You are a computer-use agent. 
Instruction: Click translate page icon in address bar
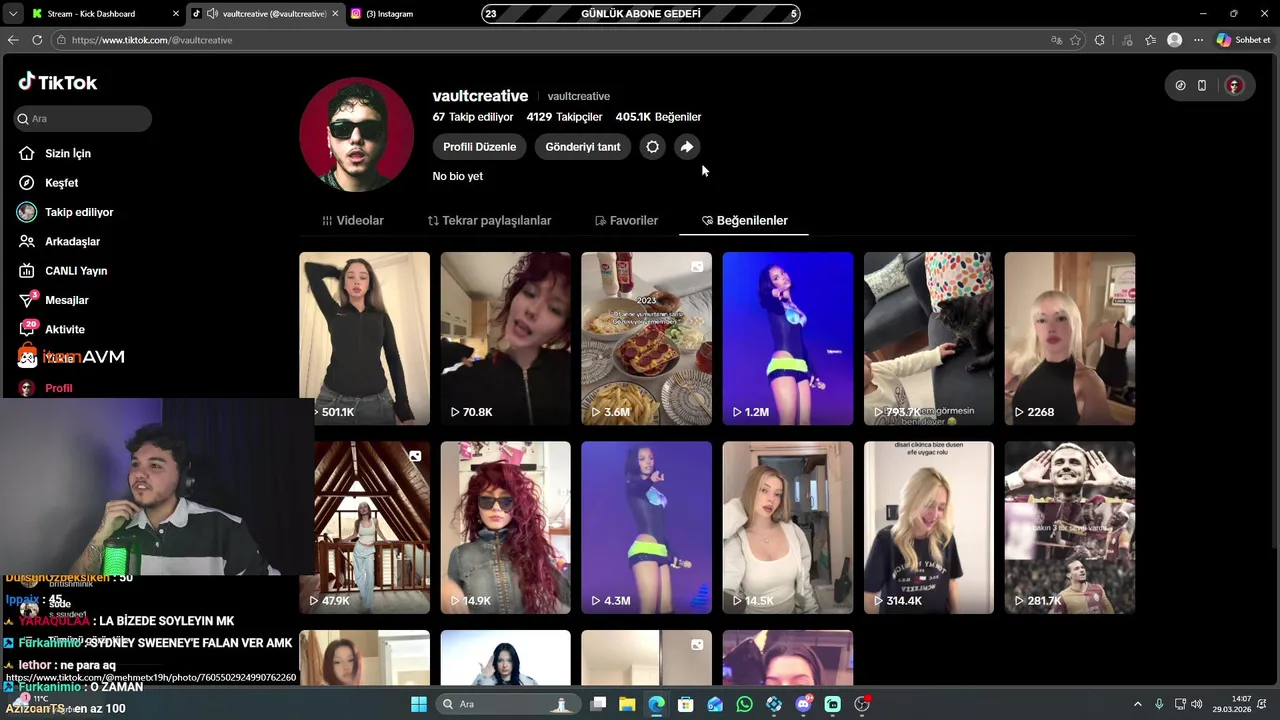tap(1056, 40)
